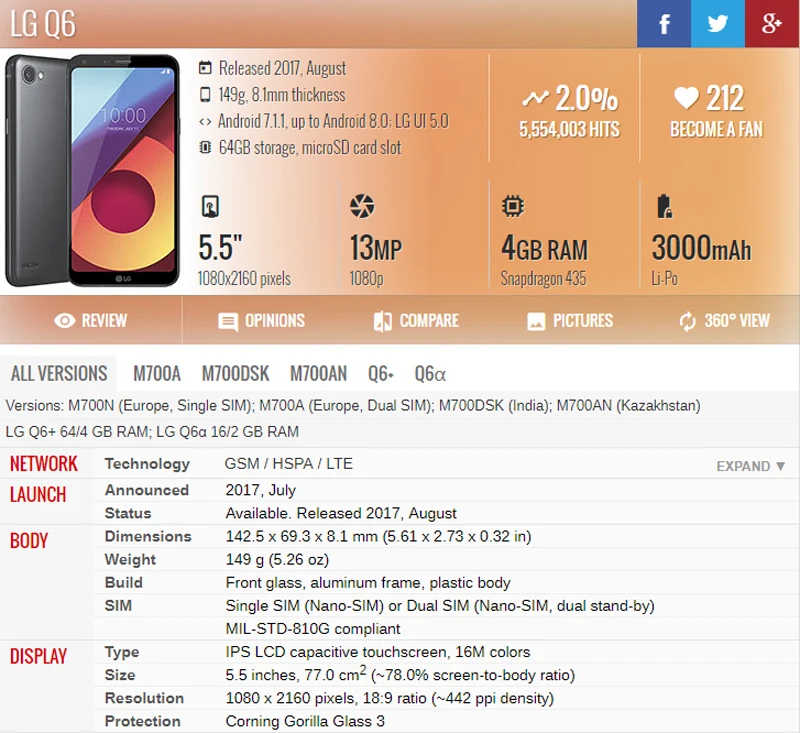Click the DISPLAY section heading
800x733 pixels.
38,656
